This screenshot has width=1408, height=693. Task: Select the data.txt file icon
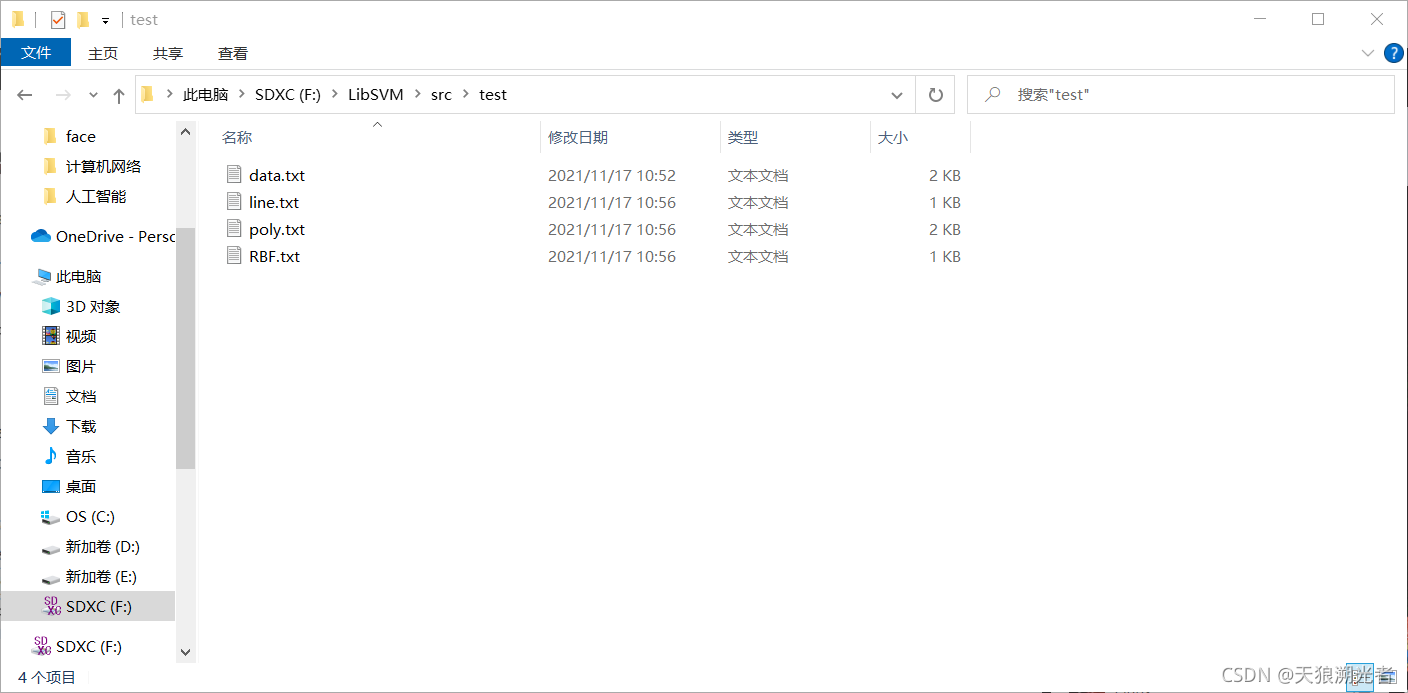pyautogui.click(x=234, y=174)
